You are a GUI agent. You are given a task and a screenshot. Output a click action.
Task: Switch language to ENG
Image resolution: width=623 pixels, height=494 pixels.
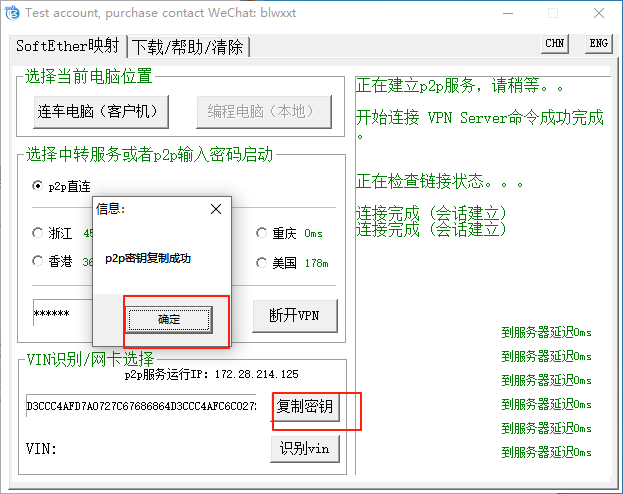click(x=598, y=44)
